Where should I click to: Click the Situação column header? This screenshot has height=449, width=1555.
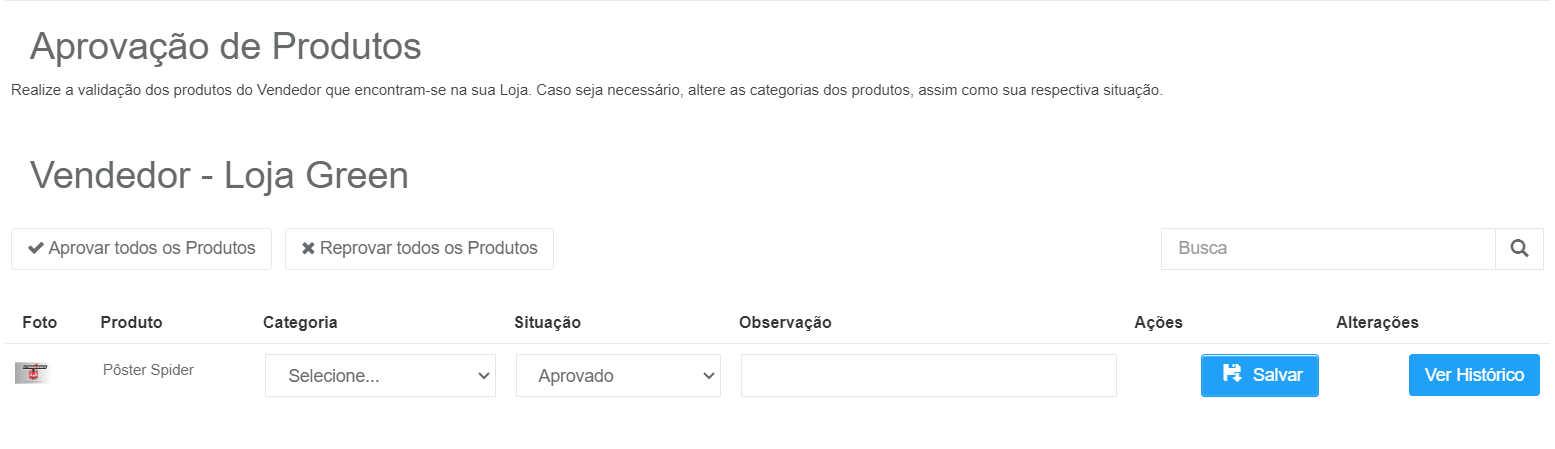coord(547,322)
